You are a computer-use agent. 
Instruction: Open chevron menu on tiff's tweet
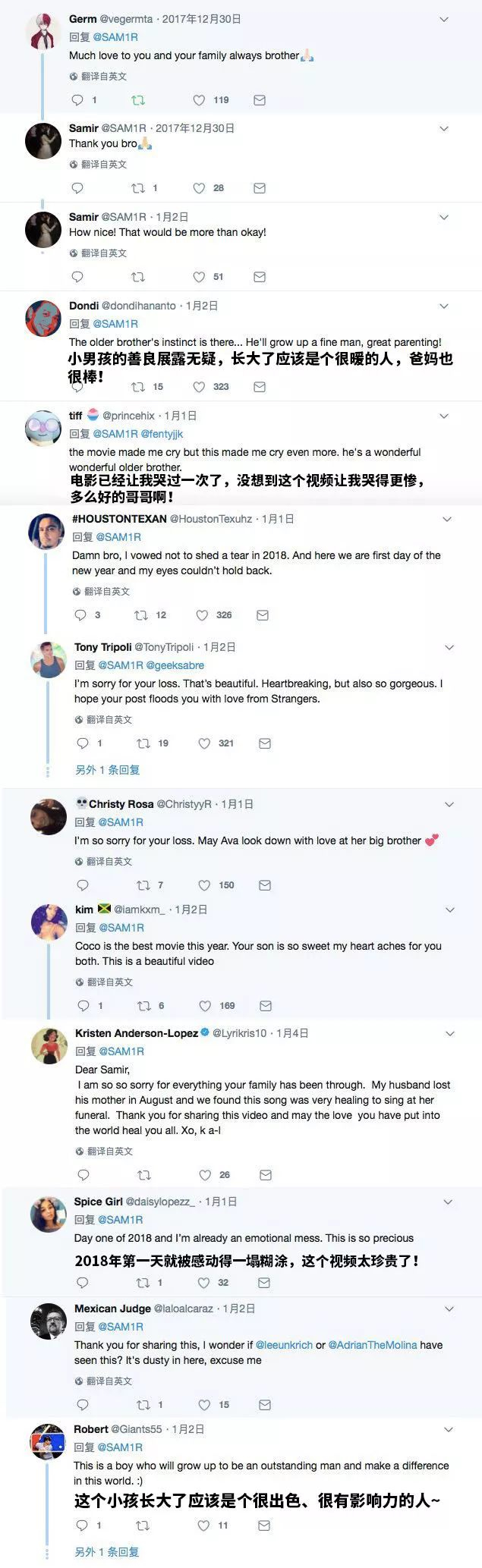click(x=445, y=416)
